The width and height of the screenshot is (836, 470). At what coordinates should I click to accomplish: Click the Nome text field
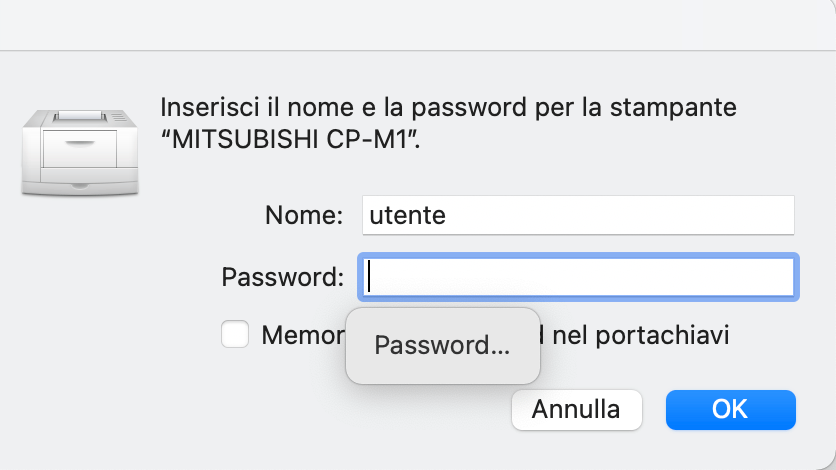(x=577, y=215)
